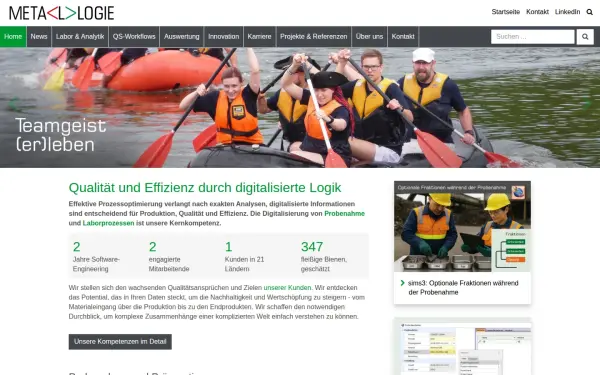Open the Kontakt item in navigation bar
Screen dimensions: 600x375
click(x=403, y=37)
